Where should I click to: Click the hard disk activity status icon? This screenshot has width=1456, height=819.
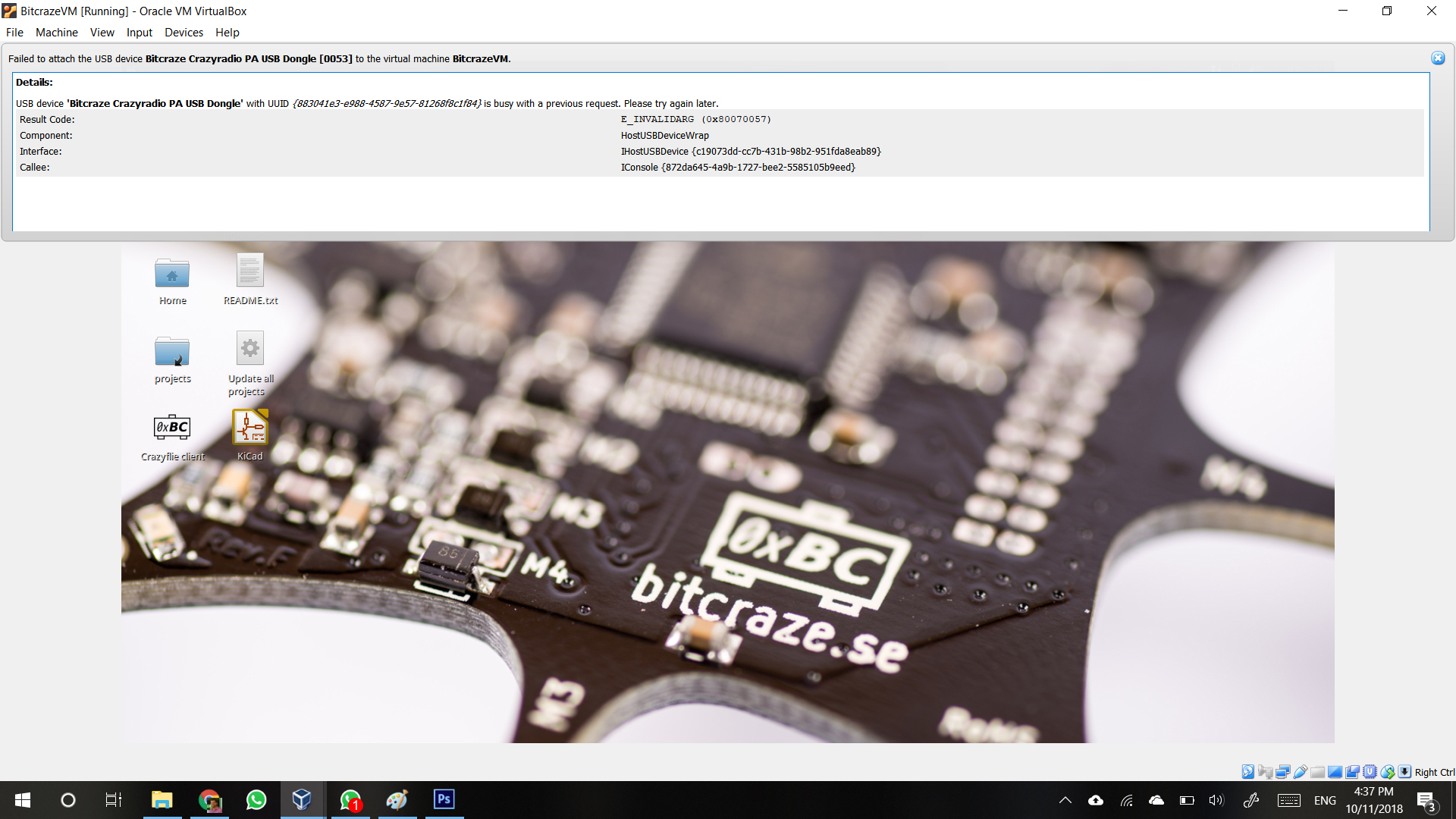(1248, 772)
